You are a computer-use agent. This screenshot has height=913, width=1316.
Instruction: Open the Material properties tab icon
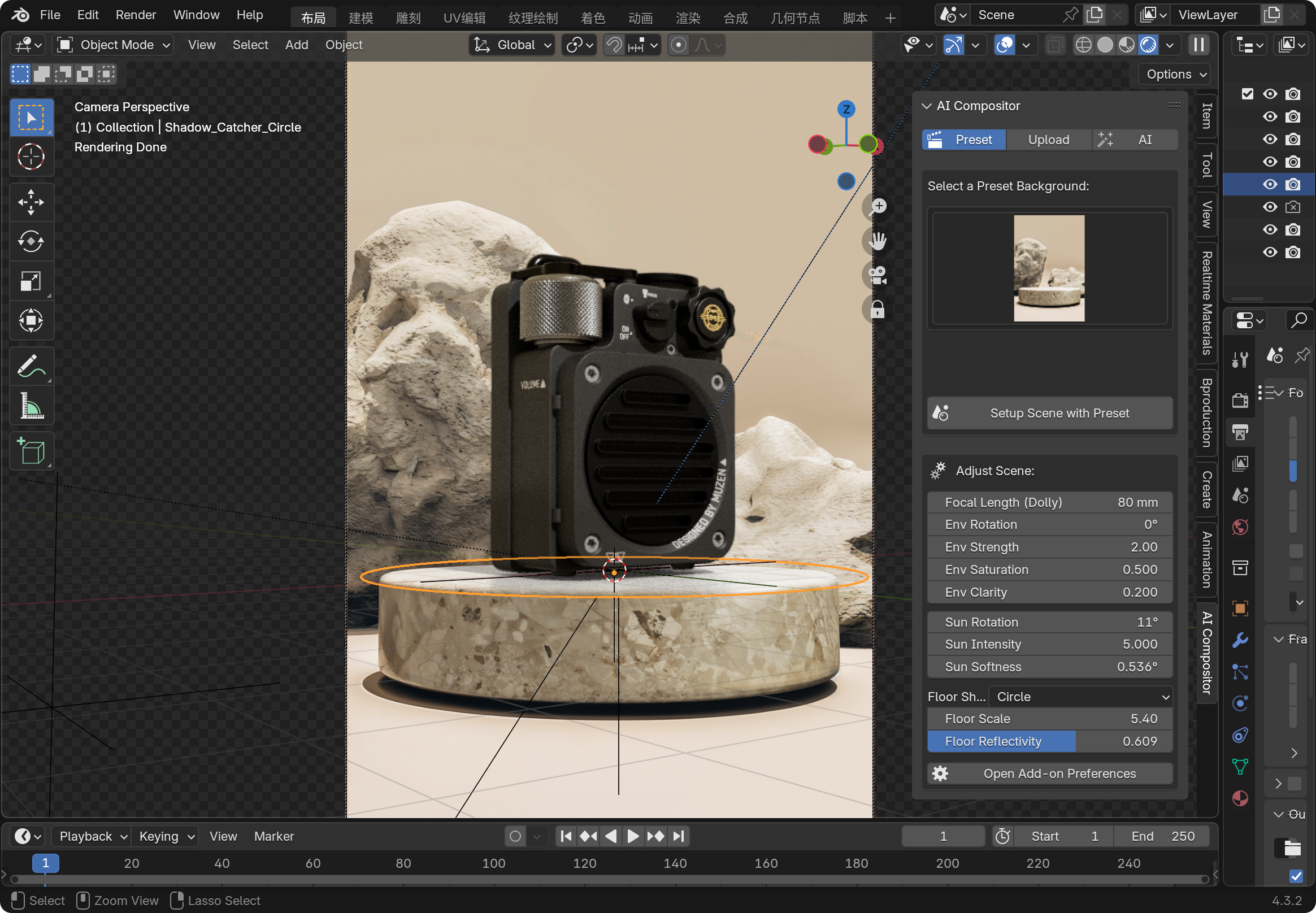point(1240,798)
